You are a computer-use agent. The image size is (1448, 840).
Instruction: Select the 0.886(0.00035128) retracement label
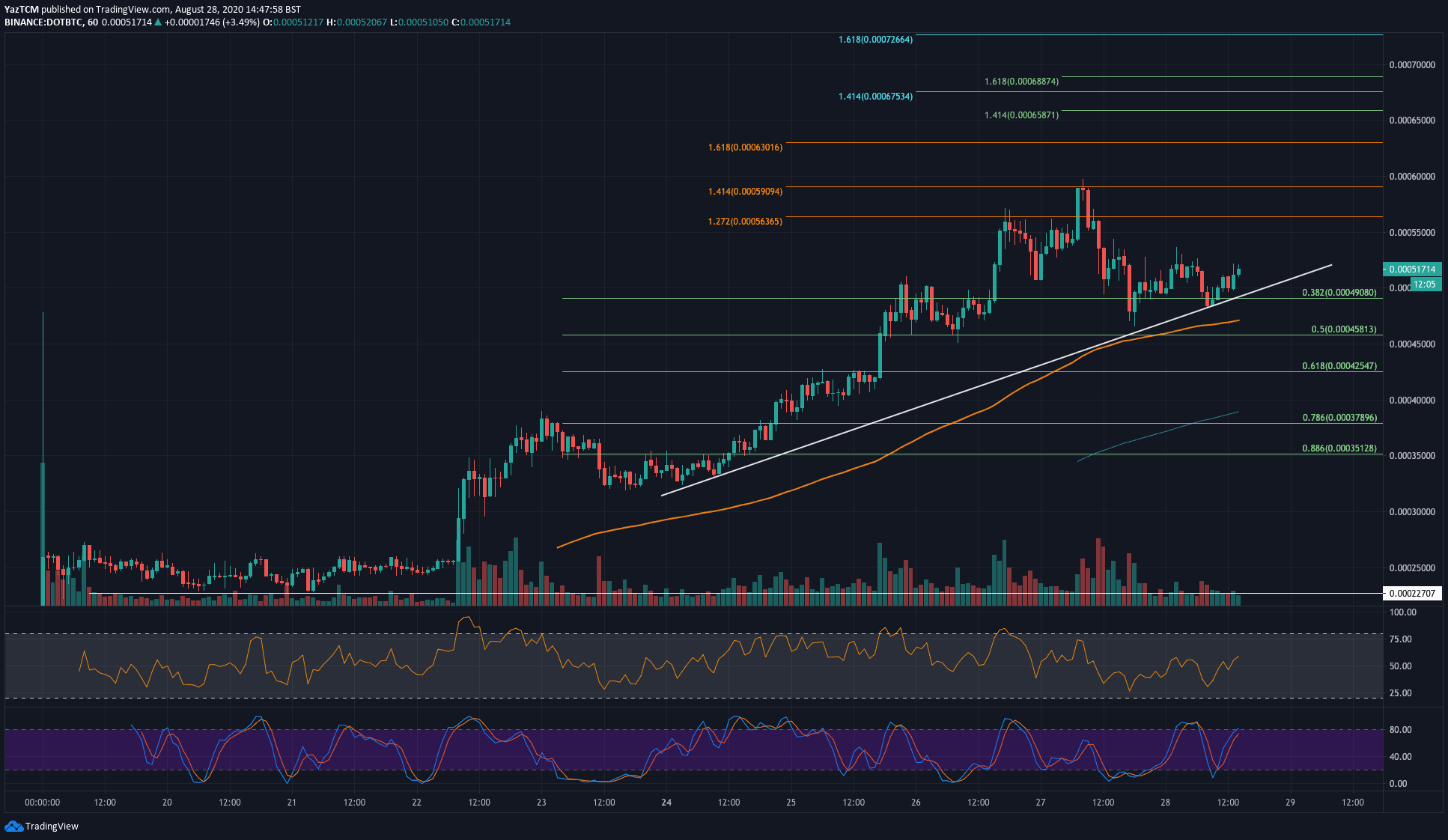1339,448
